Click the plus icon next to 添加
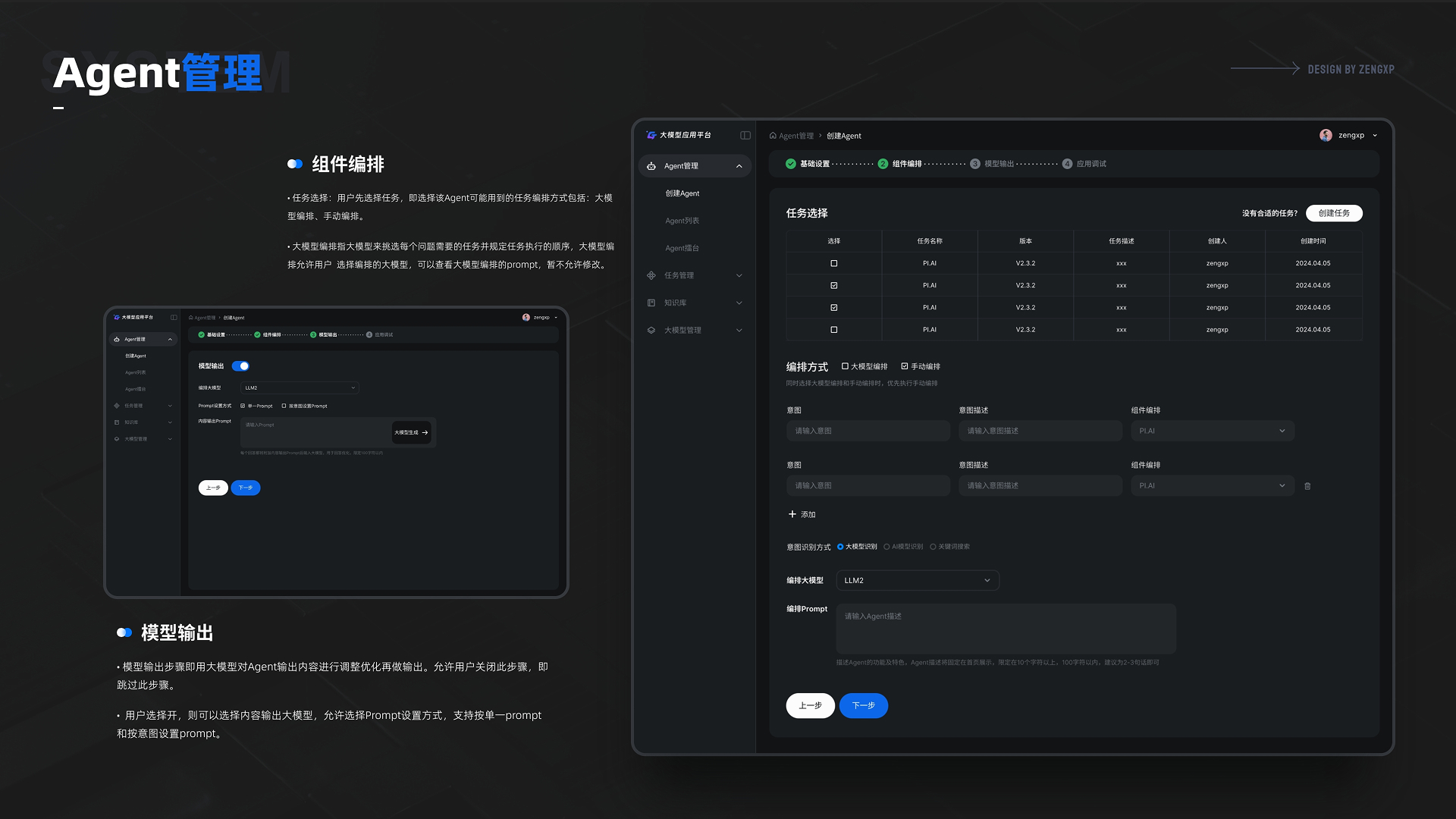This screenshot has height=819, width=1456. point(792,514)
